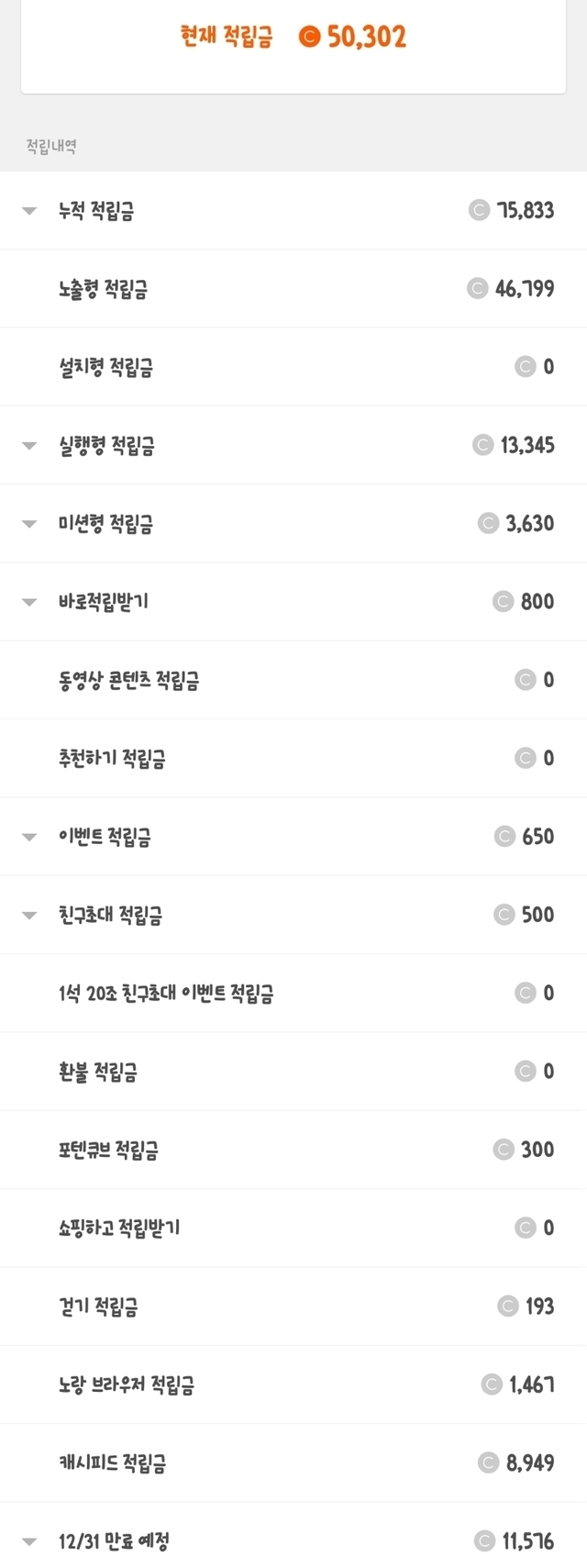Click the coin icon next to 8,949
The image size is (587, 1568).
(x=488, y=1462)
